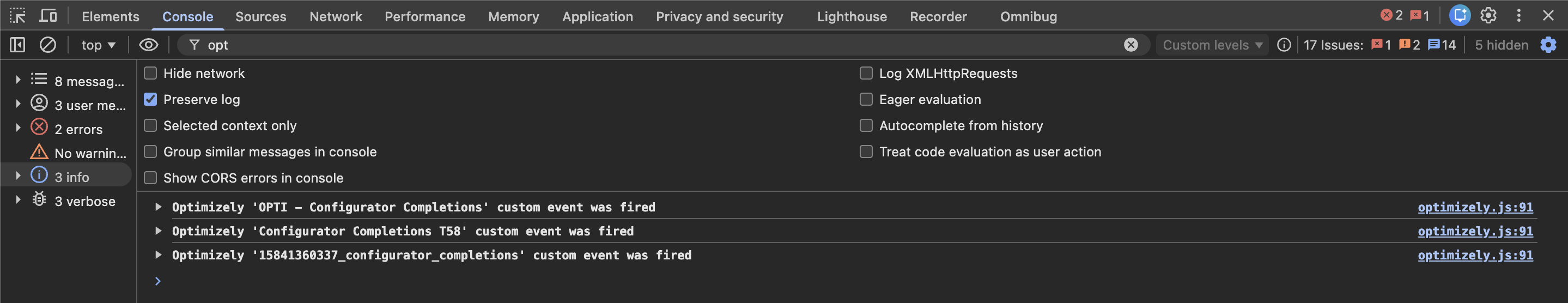Hide the console sidebar panel icon

[17, 45]
